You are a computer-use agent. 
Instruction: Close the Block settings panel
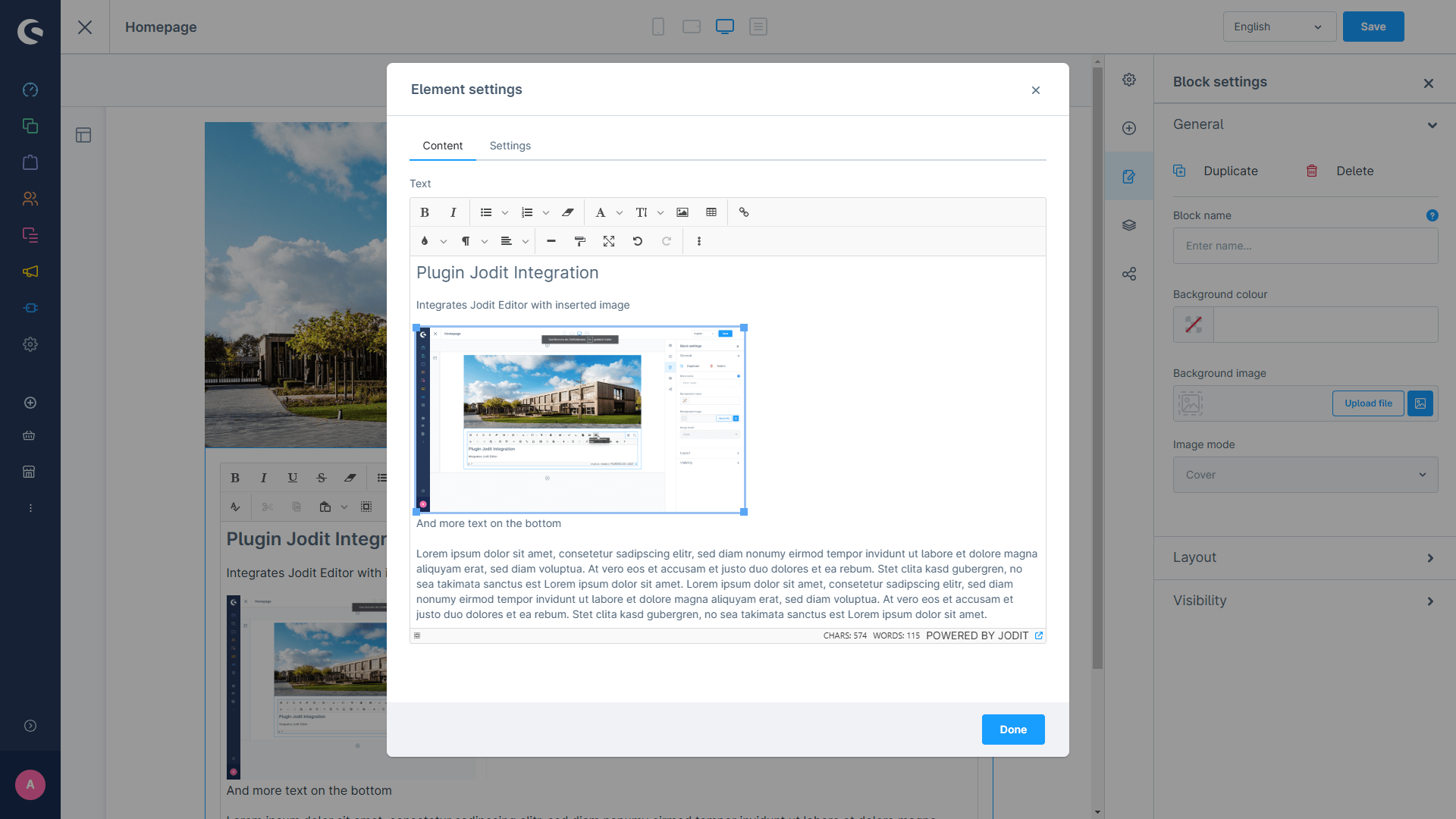(x=1429, y=83)
